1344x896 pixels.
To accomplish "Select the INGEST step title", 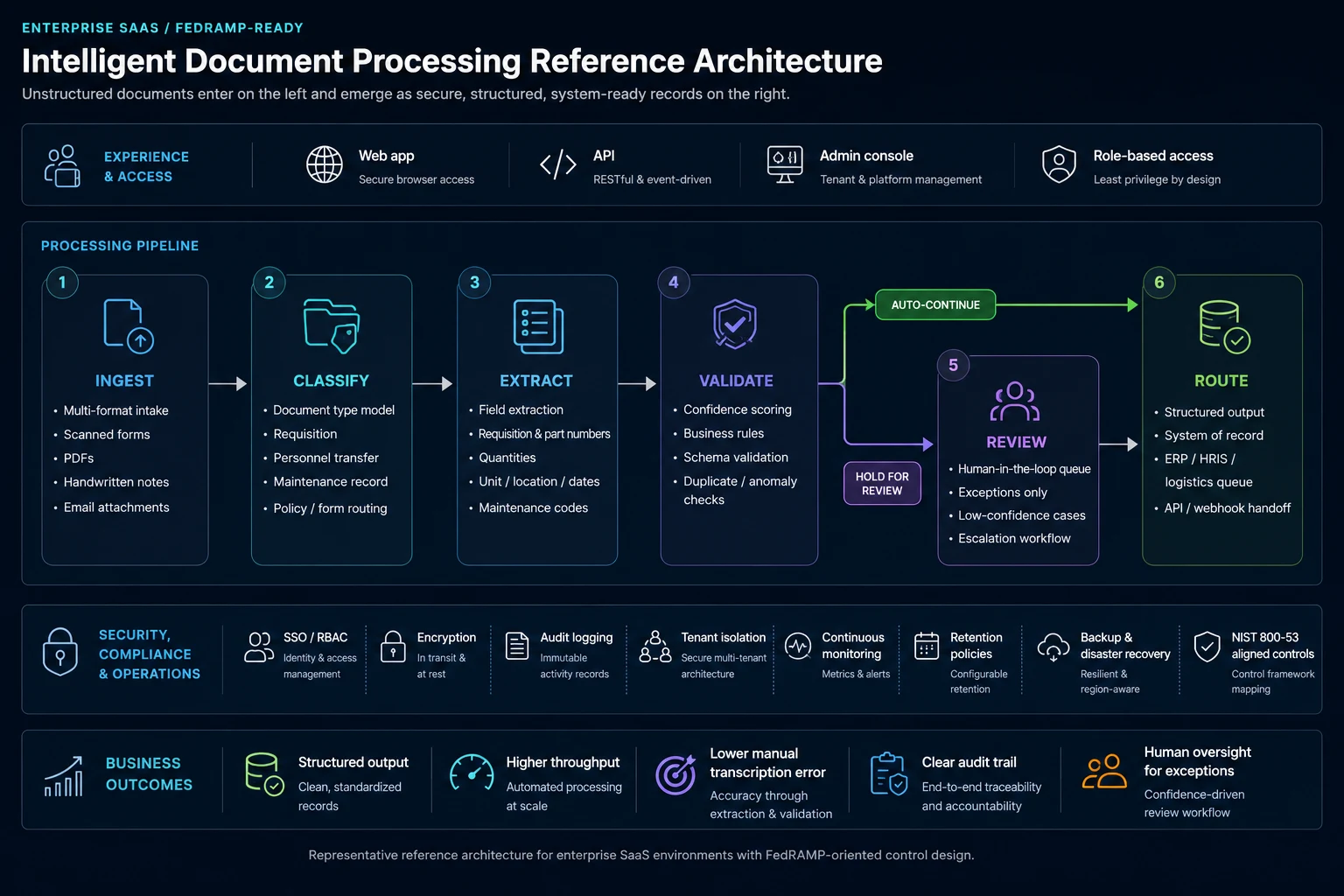I will tap(124, 381).
